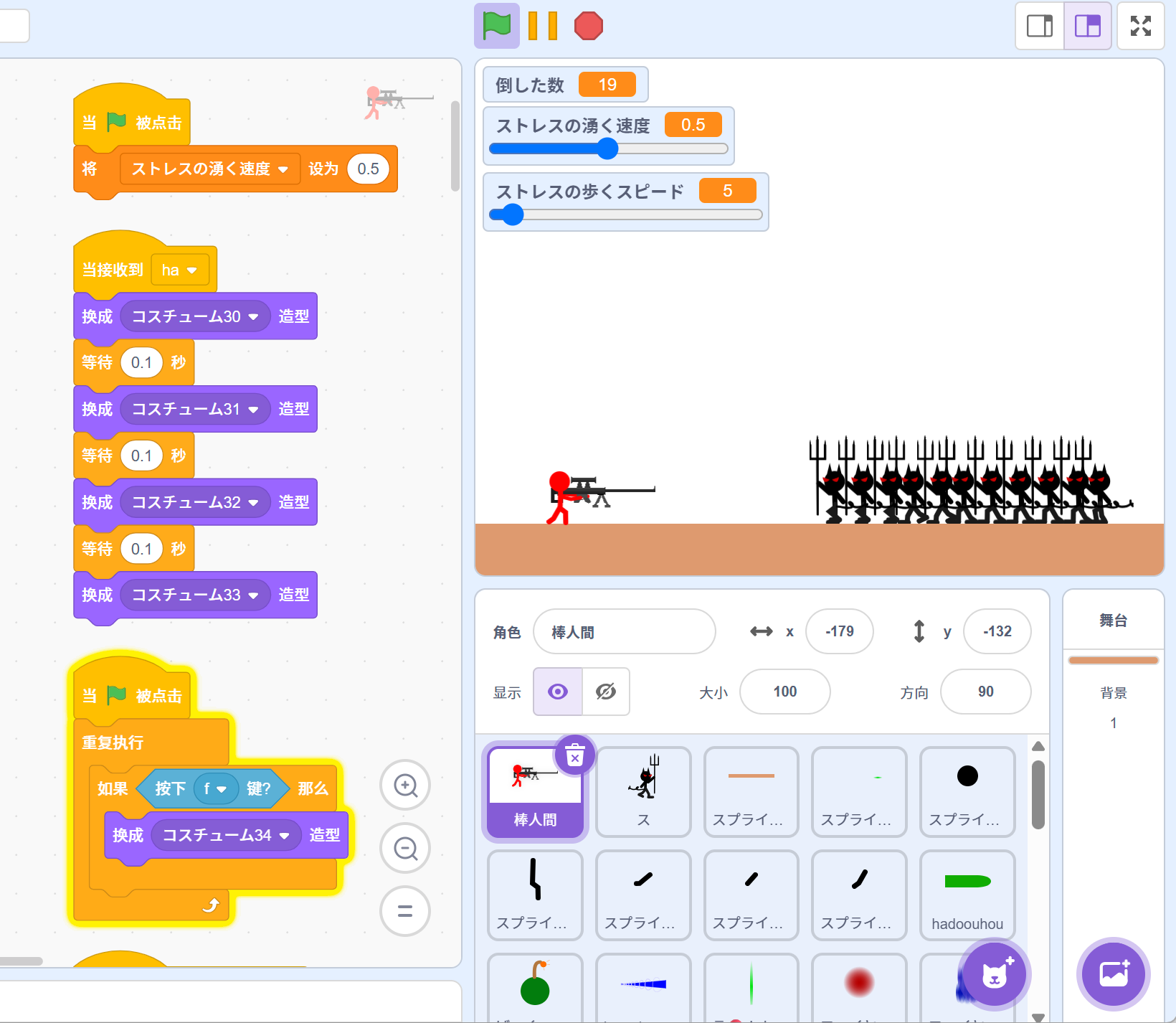Screen dimensions: 1176x1023
Task: Open the choose a backdrop button
Action: (x=1114, y=973)
